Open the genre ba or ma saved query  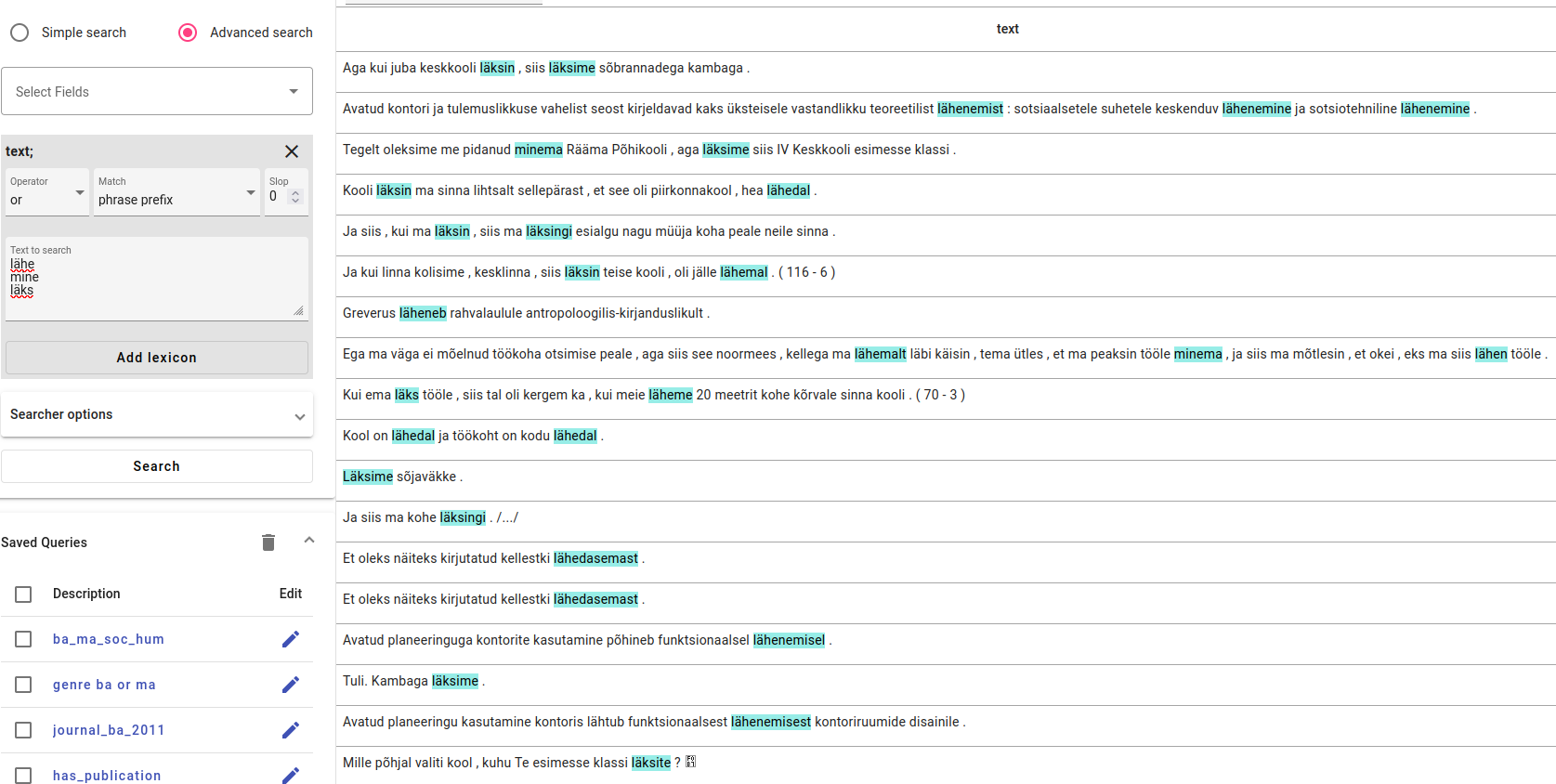104,685
